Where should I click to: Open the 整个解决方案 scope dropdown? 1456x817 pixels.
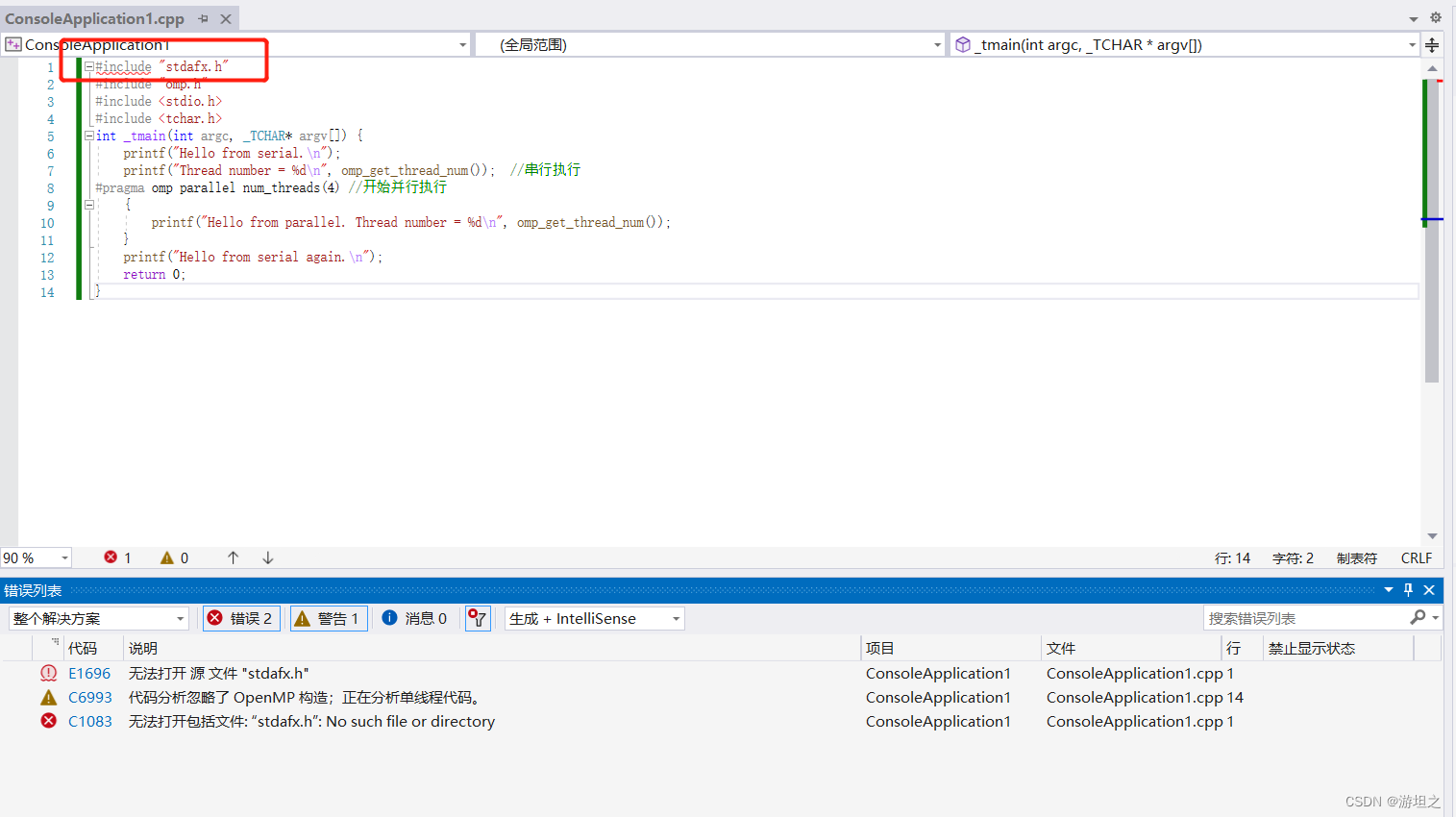point(98,618)
